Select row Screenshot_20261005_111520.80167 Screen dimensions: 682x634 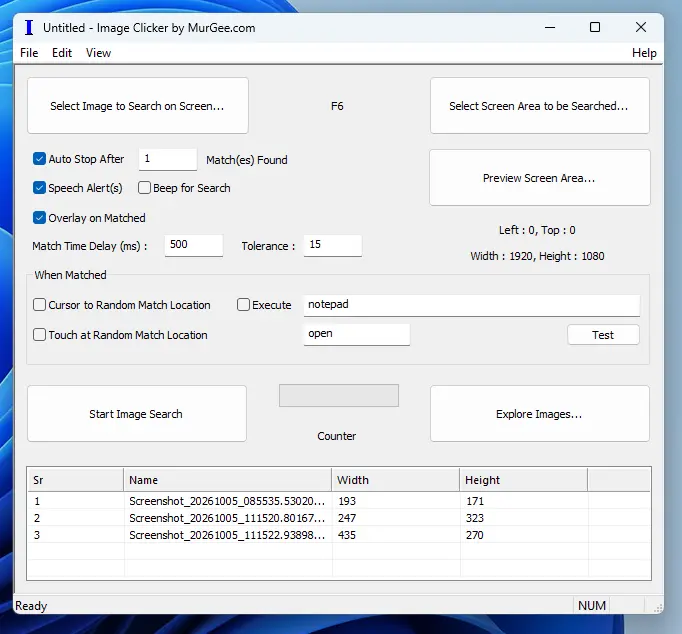point(339,518)
